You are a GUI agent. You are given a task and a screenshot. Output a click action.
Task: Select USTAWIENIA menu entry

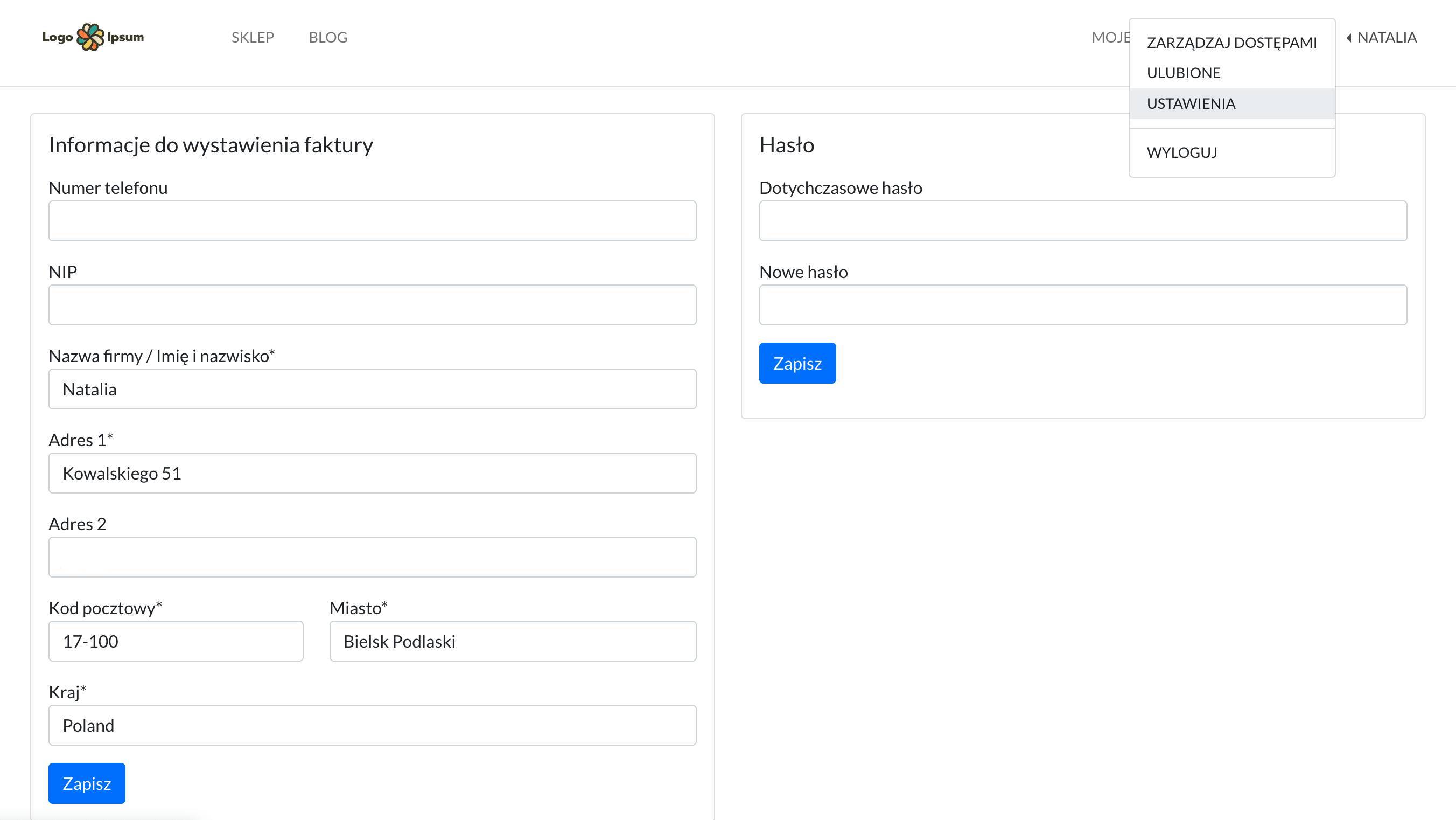(1231, 103)
